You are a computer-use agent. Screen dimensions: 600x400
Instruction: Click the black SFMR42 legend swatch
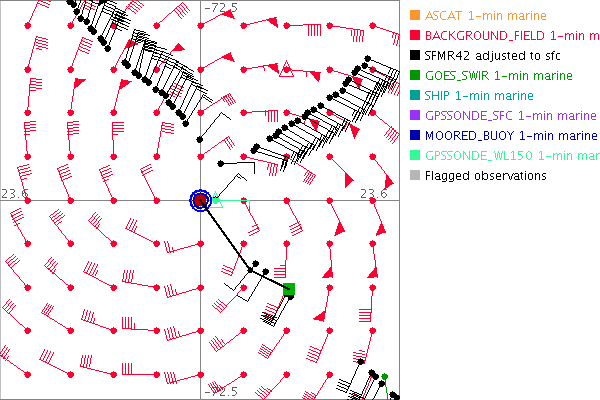point(413,56)
